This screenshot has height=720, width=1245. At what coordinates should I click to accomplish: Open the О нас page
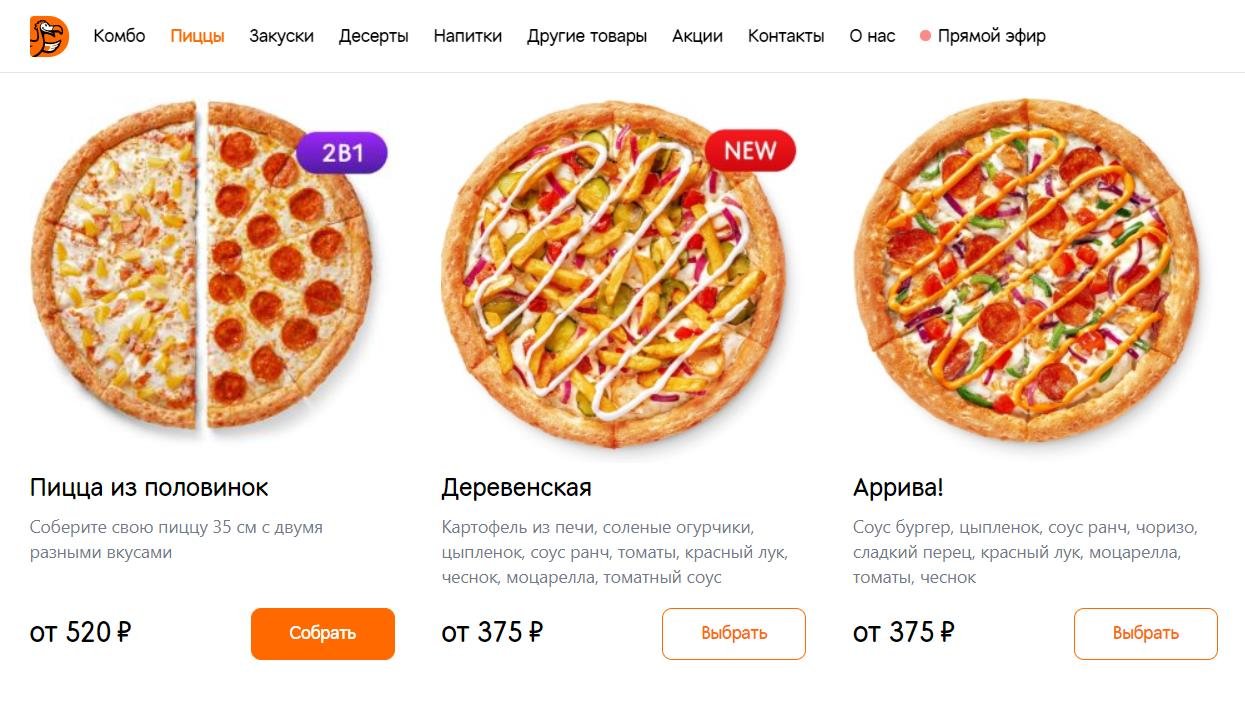pyautogui.click(x=872, y=36)
